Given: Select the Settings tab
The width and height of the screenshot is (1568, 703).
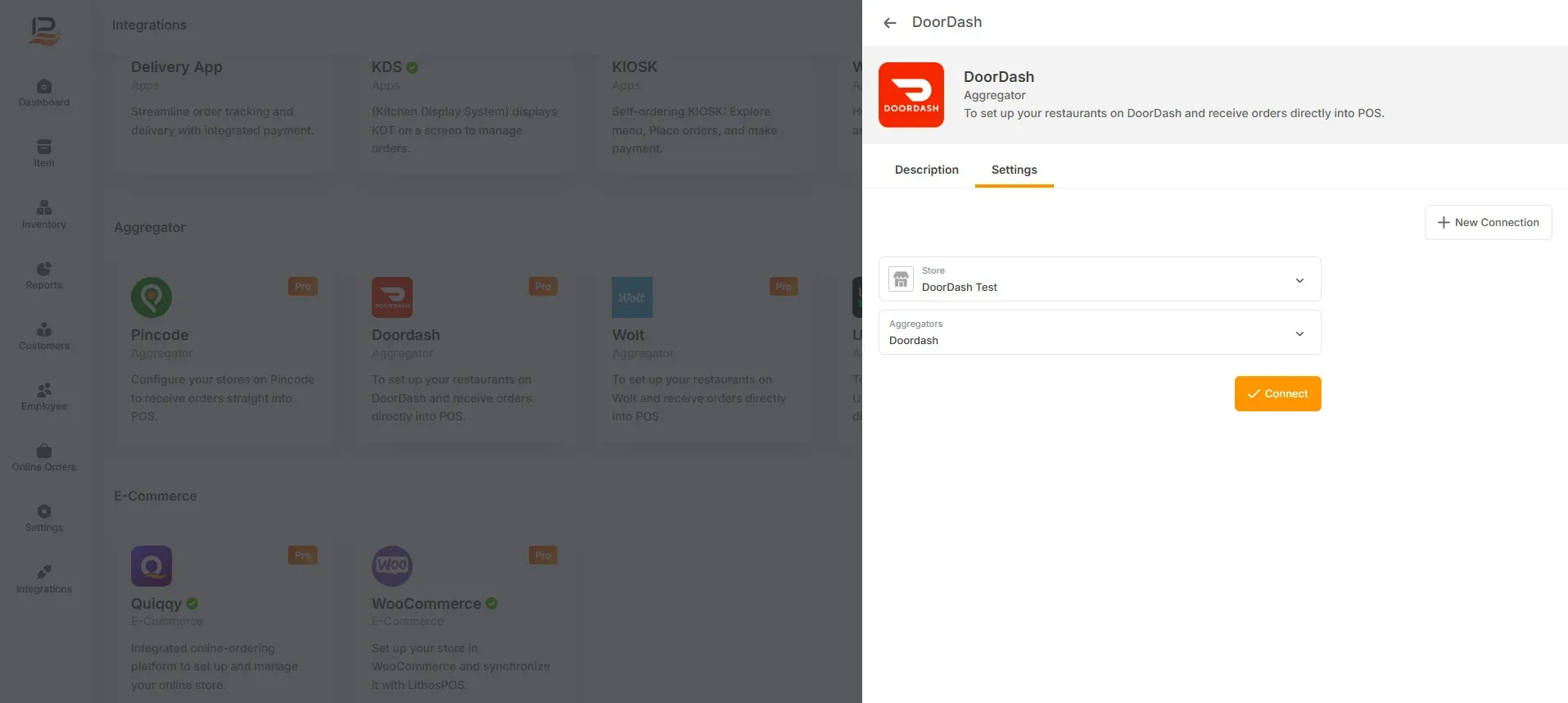Looking at the screenshot, I should 1014,170.
